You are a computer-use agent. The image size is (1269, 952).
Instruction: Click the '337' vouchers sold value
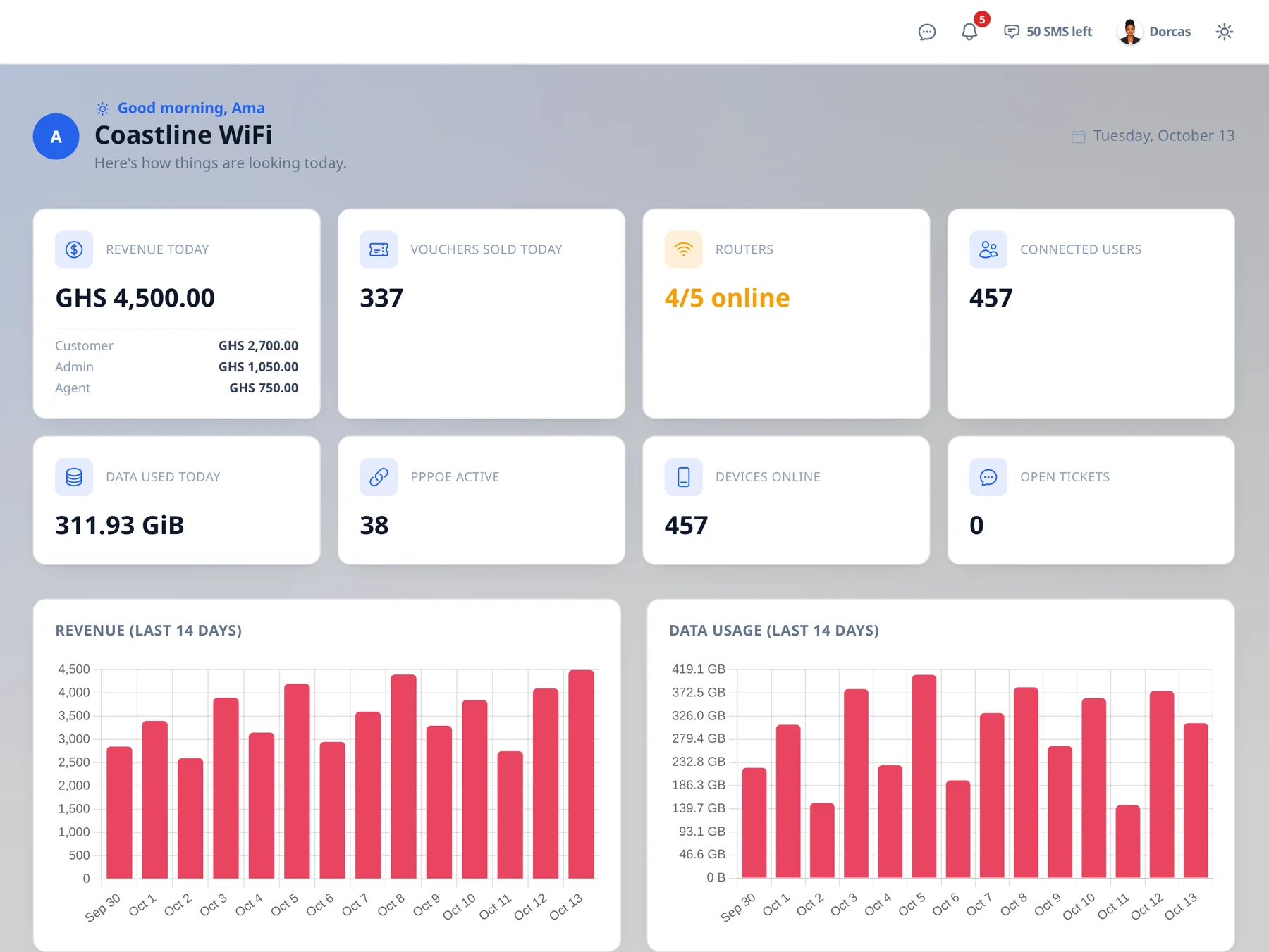(x=381, y=298)
